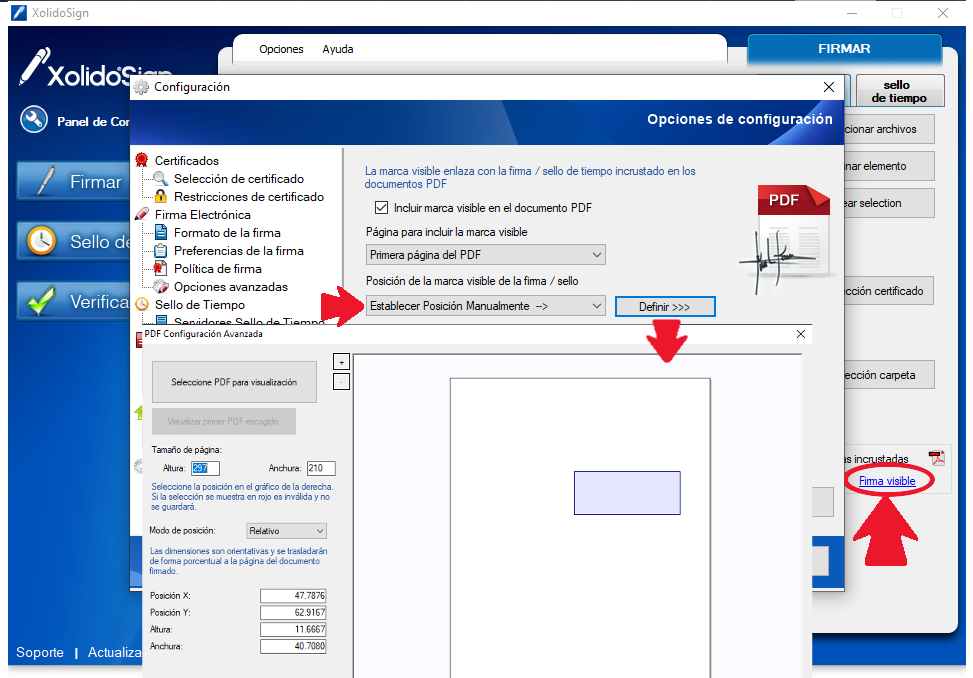
Task: Open the Ayuda menu
Action: (x=337, y=49)
